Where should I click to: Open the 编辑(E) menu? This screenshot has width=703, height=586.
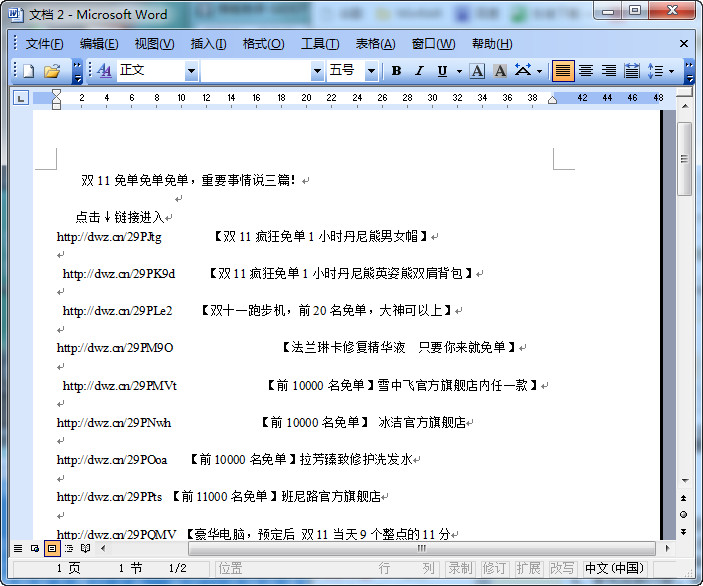99,44
